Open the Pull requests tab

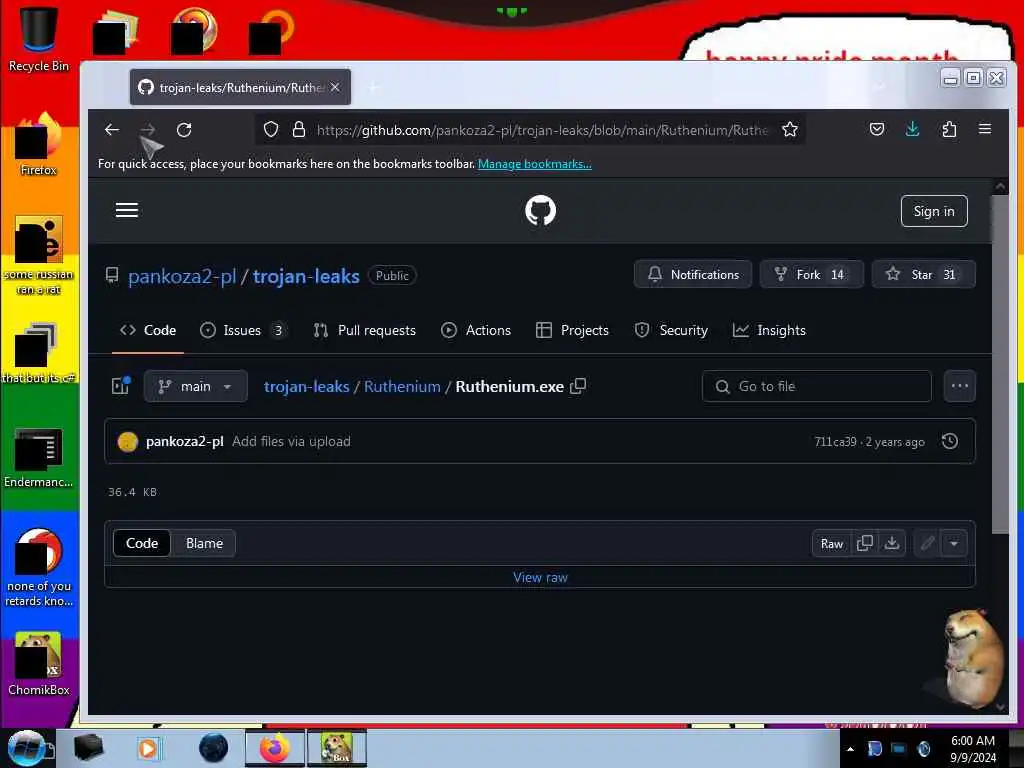tap(364, 330)
